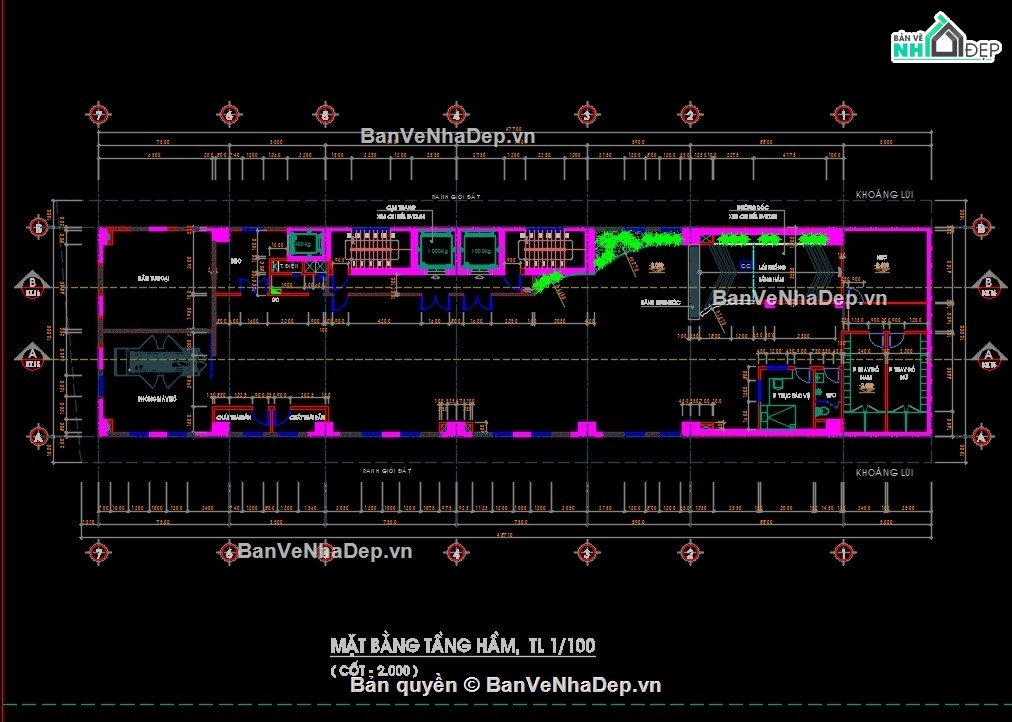1012x722 pixels.
Task: Select the left 1000Kg elevator car
Action: (438, 250)
